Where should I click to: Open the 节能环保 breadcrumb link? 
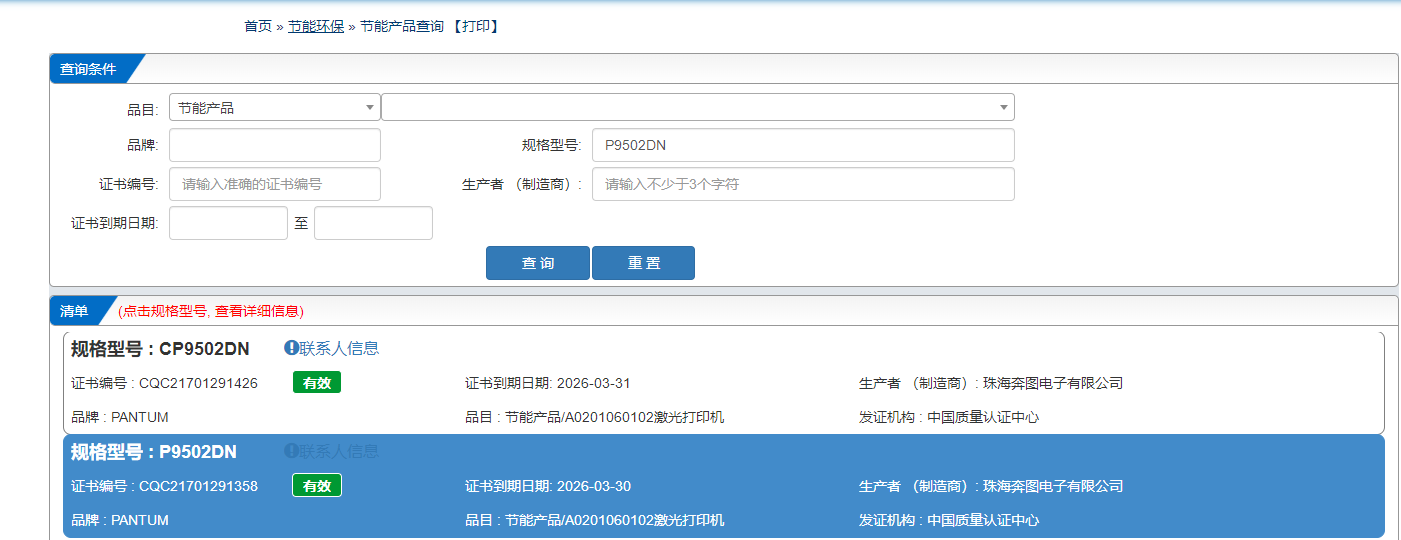coord(316,26)
